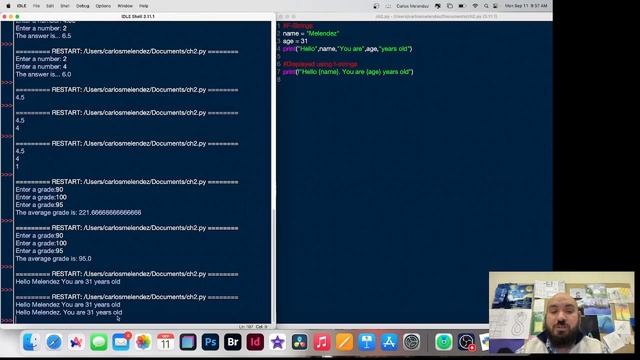Viewport: 640px width, 360px height.
Task: Open Music app in Dock
Action: point(322,342)
